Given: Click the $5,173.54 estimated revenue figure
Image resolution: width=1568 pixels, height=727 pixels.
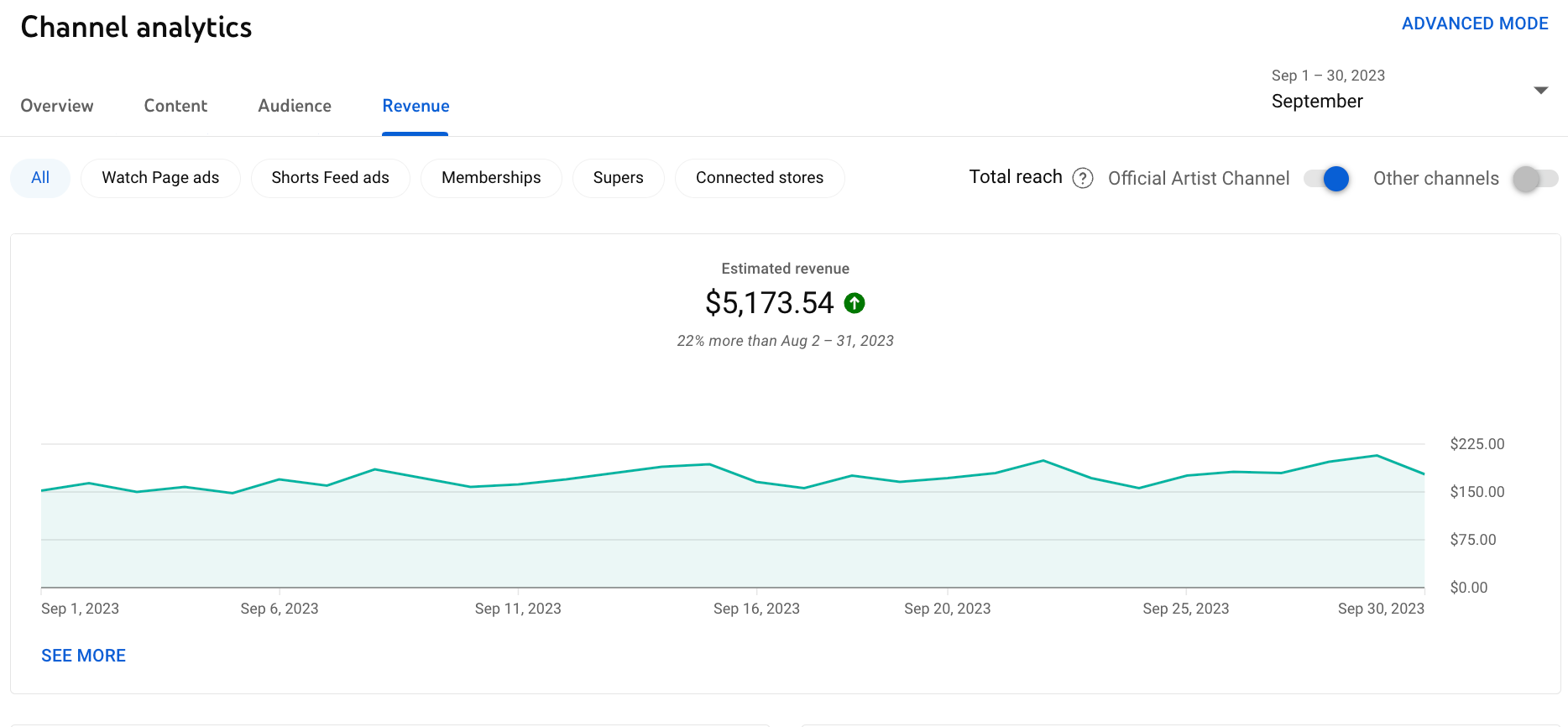Looking at the screenshot, I should pos(769,303).
